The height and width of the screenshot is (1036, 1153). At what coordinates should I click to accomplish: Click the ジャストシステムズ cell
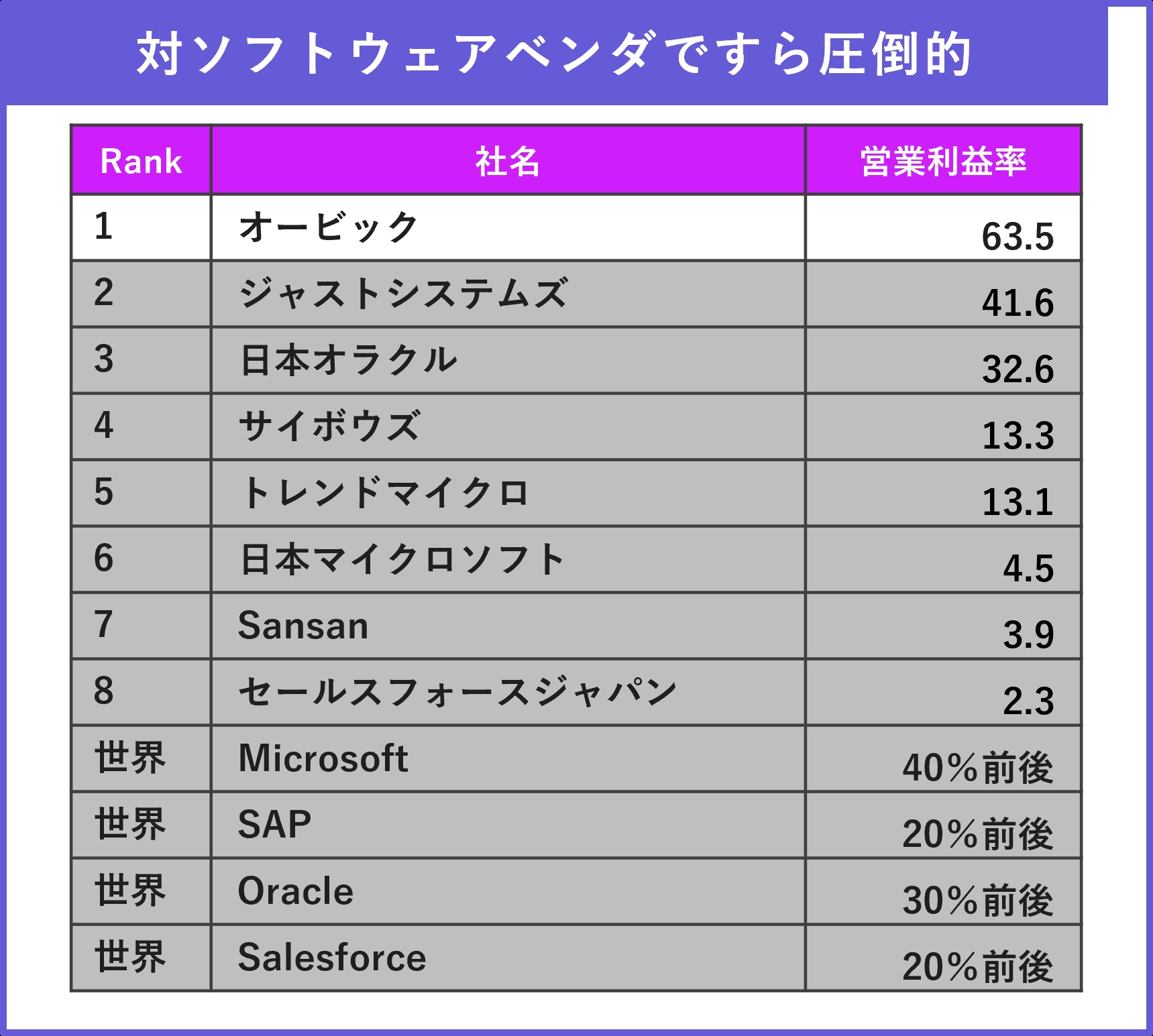pos(404,293)
